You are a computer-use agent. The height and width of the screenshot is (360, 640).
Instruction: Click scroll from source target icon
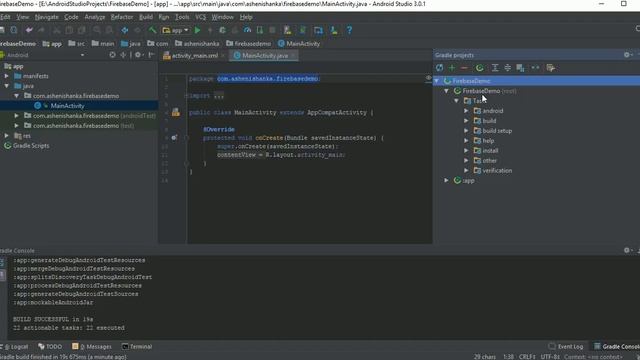pos(112,55)
